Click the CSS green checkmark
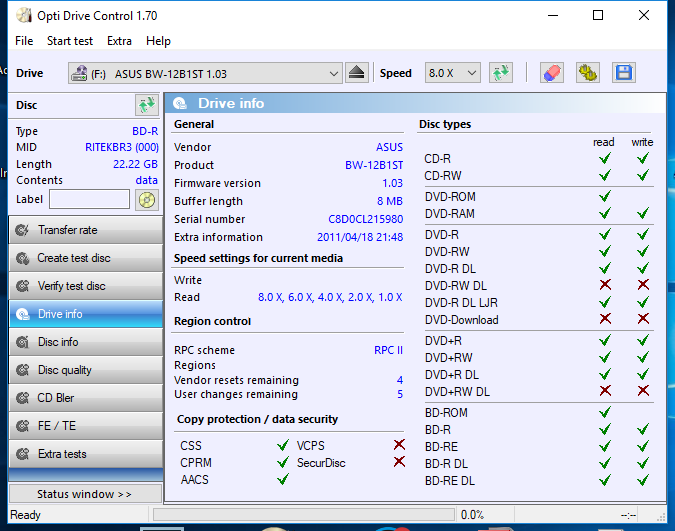Image resolution: width=675 pixels, height=531 pixels. tap(283, 445)
